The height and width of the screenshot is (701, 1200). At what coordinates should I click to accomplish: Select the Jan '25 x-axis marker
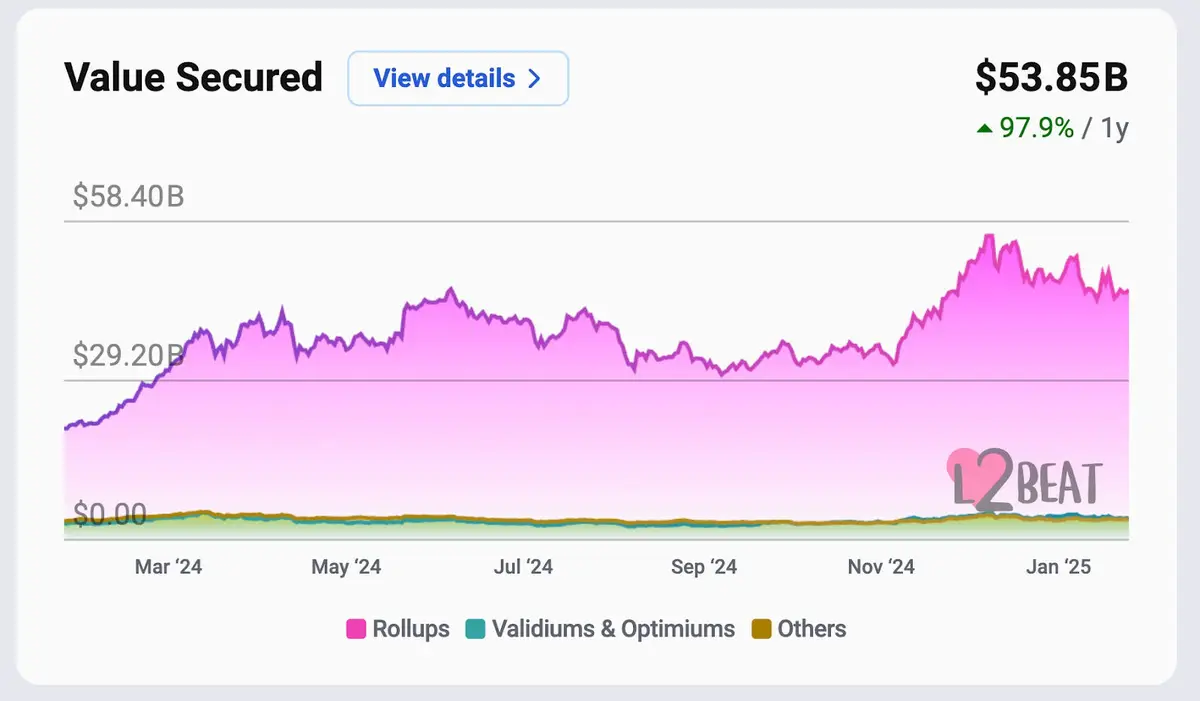click(x=1058, y=567)
